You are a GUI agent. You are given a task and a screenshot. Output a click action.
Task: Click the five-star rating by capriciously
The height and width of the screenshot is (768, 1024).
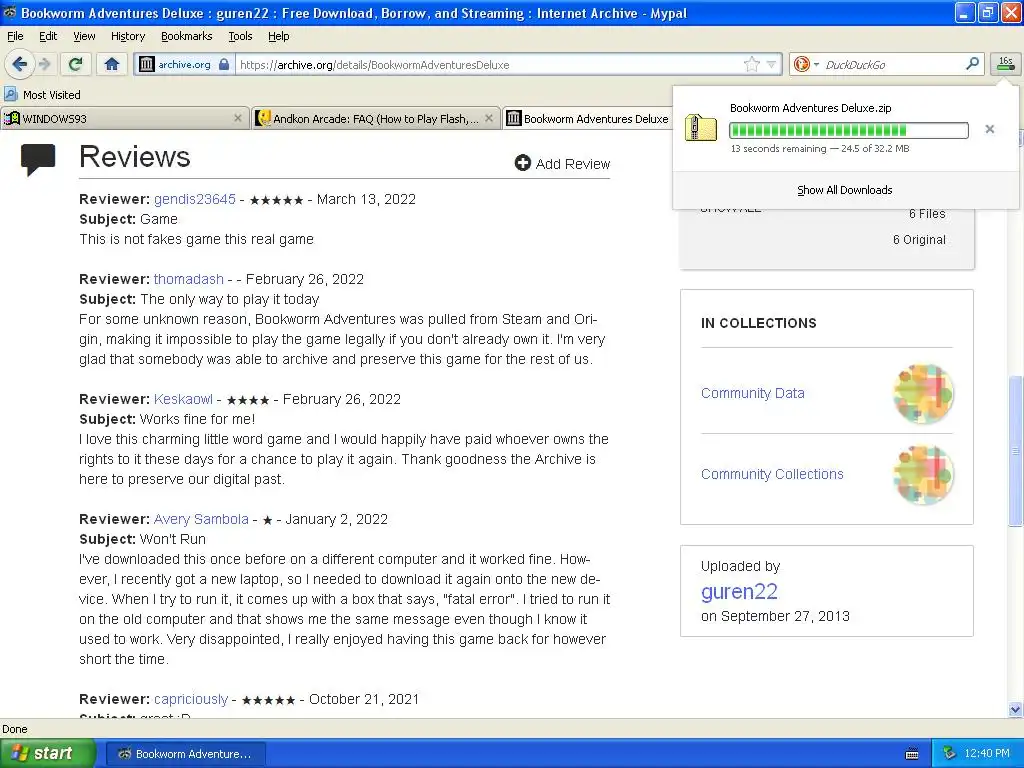click(268, 699)
